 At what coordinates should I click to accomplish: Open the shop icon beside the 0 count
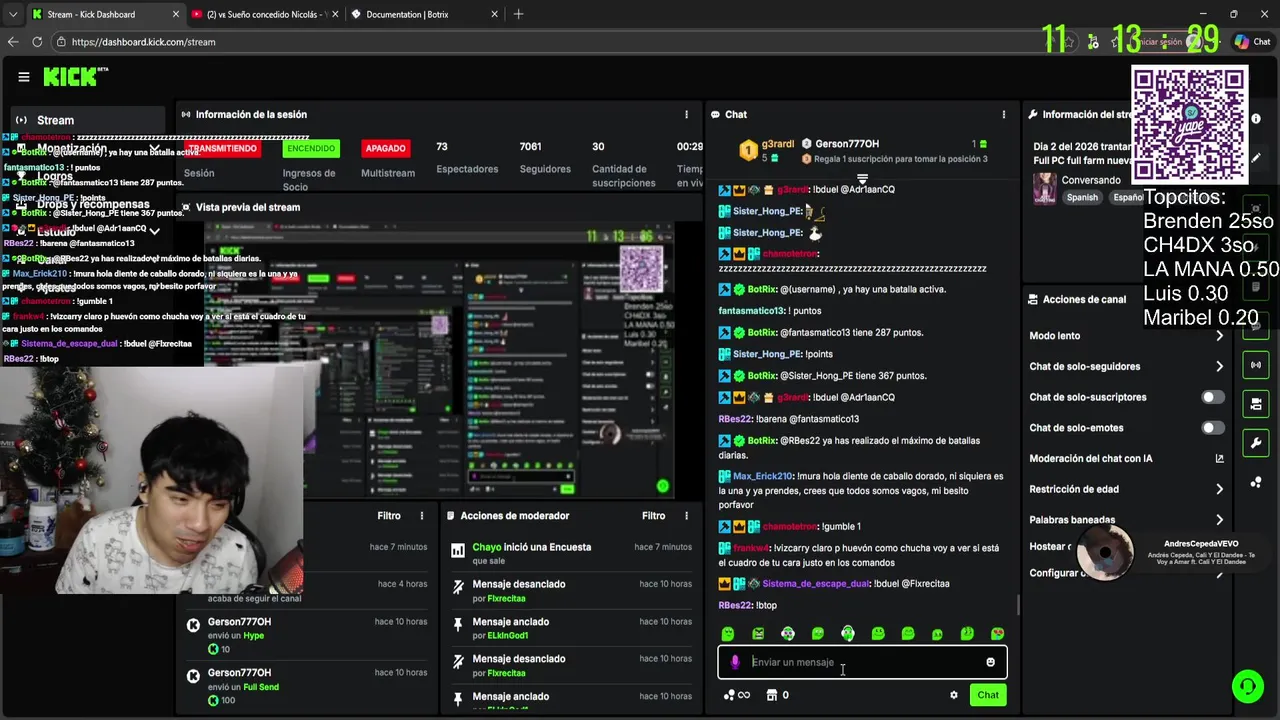(771, 695)
